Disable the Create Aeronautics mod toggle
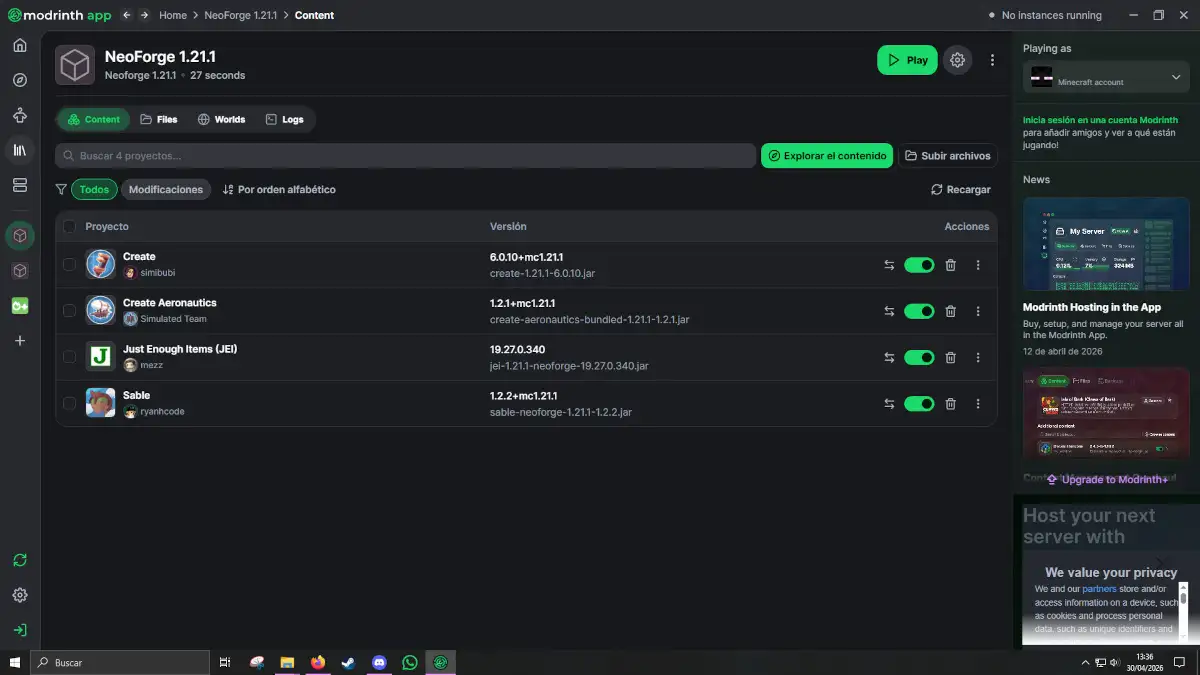The width and height of the screenshot is (1200, 675). click(x=918, y=311)
